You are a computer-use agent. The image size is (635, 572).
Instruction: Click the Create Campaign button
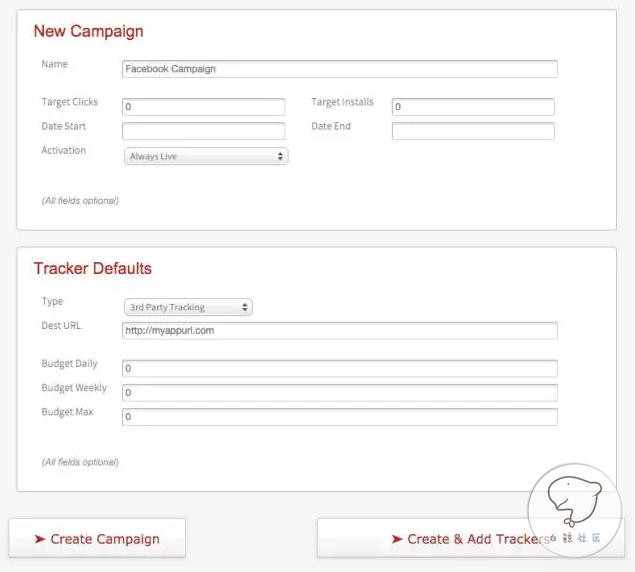(97, 538)
